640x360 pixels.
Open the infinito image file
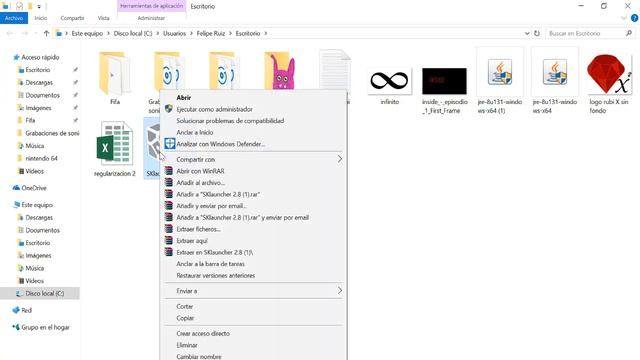coord(389,81)
